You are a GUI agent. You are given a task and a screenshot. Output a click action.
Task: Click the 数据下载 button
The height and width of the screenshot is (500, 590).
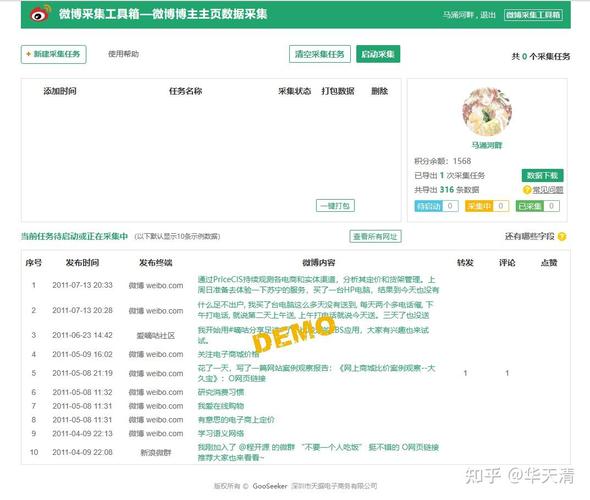tap(542, 175)
